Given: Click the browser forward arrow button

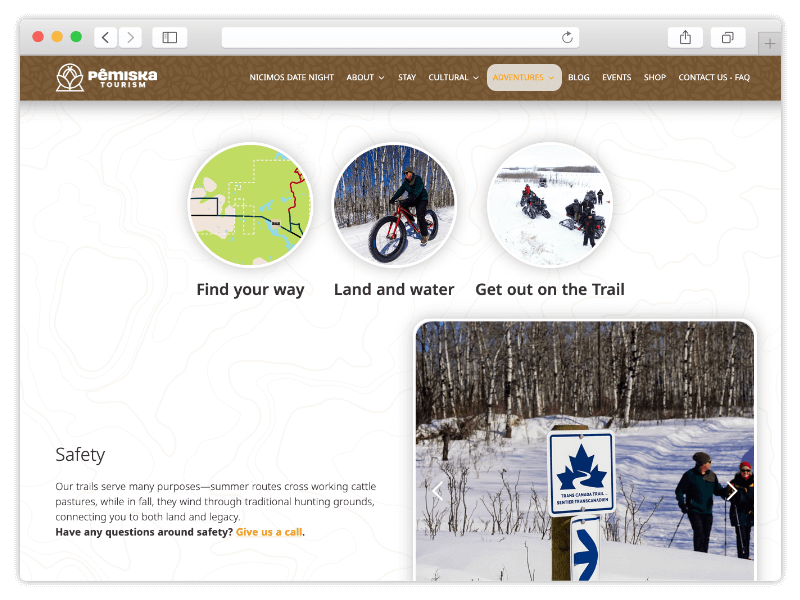Looking at the screenshot, I should pyautogui.click(x=130, y=37).
